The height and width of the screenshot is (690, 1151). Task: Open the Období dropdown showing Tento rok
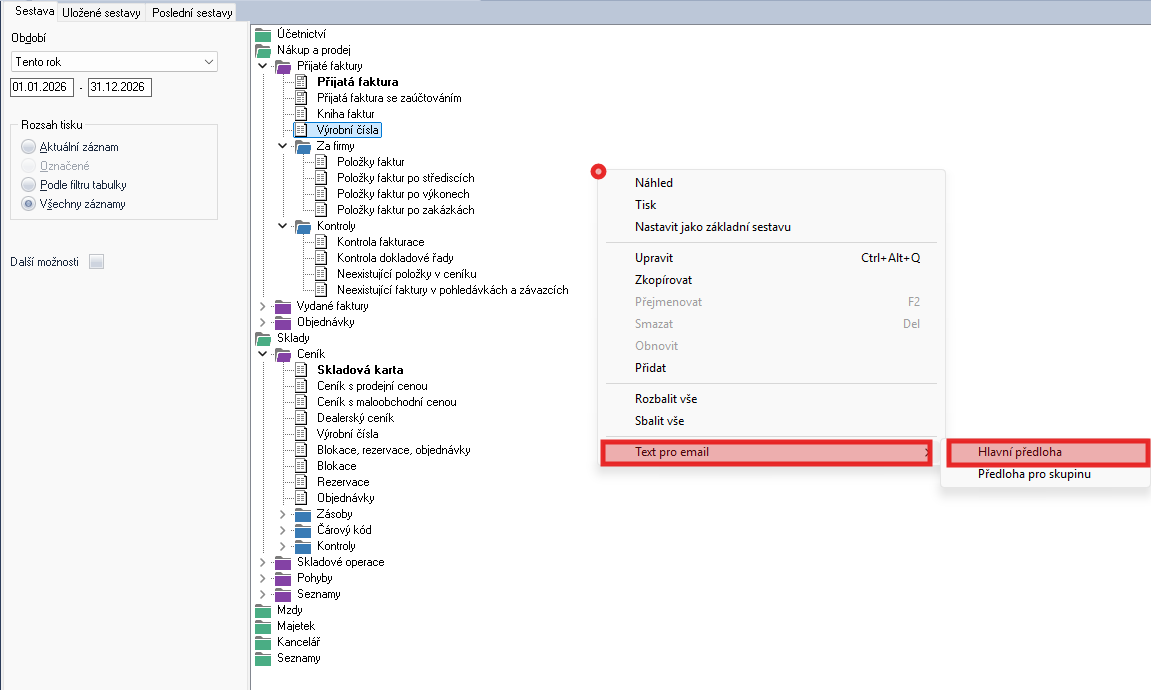coord(114,62)
